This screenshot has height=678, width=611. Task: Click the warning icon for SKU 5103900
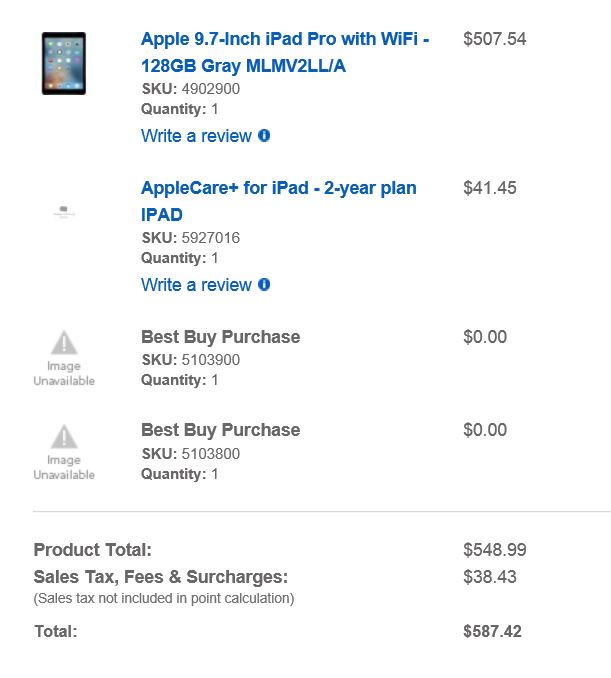tap(64, 343)
